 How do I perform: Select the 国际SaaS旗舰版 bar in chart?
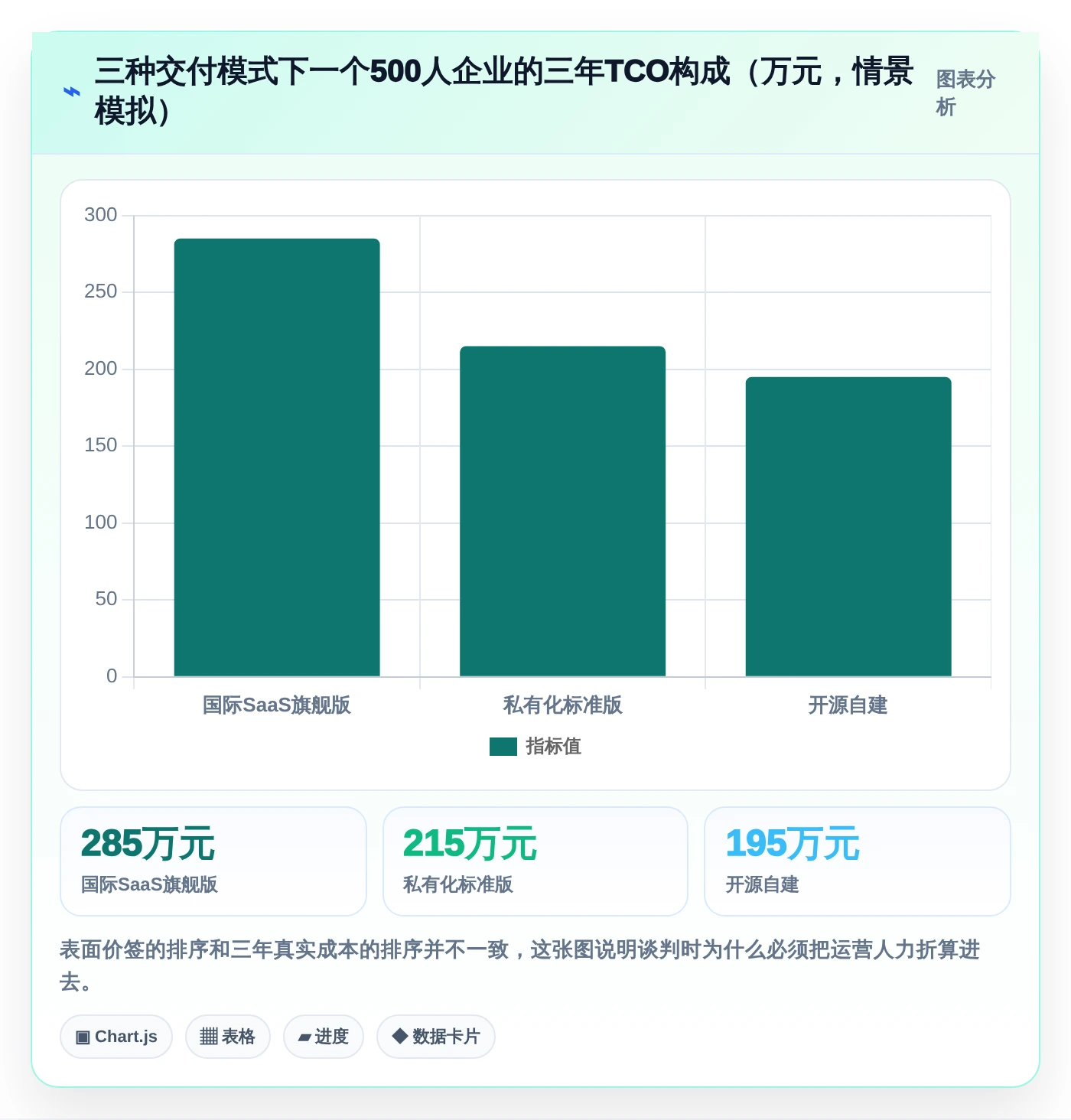coord(277,457)
